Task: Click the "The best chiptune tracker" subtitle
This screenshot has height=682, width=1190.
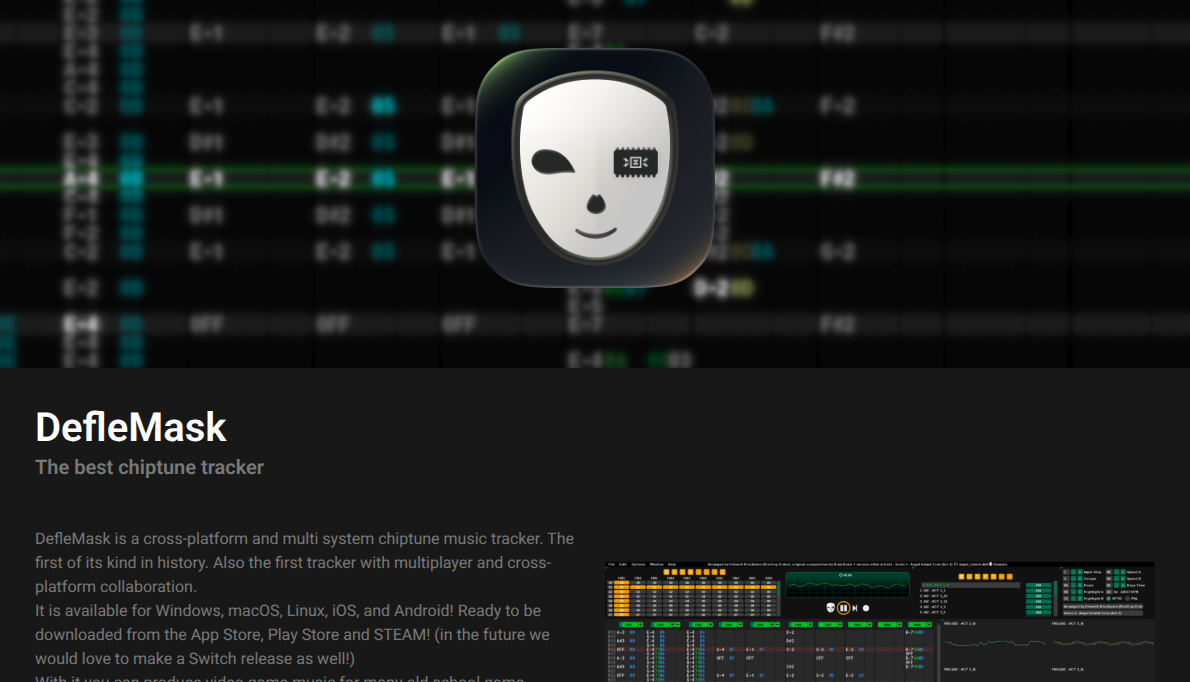Action: pos(150,467)
